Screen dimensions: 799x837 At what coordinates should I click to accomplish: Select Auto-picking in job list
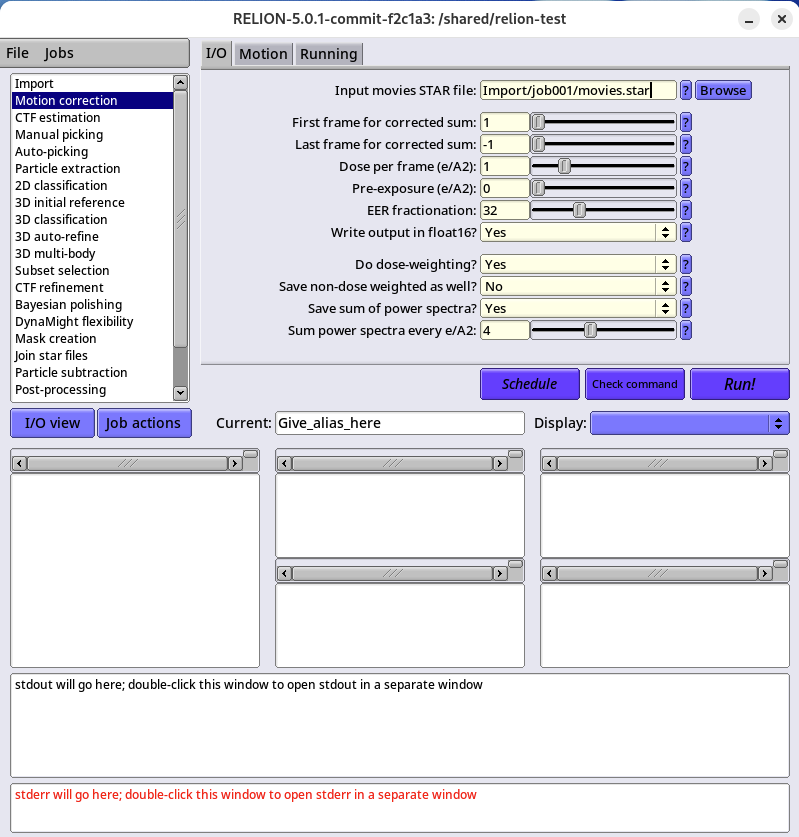(x=92, y=152)
